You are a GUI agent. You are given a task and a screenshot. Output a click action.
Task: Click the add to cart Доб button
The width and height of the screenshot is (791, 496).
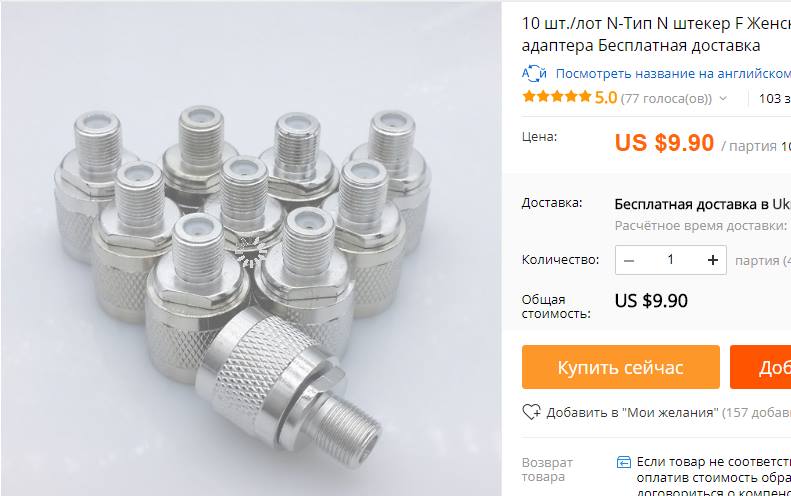coord(760,367)
